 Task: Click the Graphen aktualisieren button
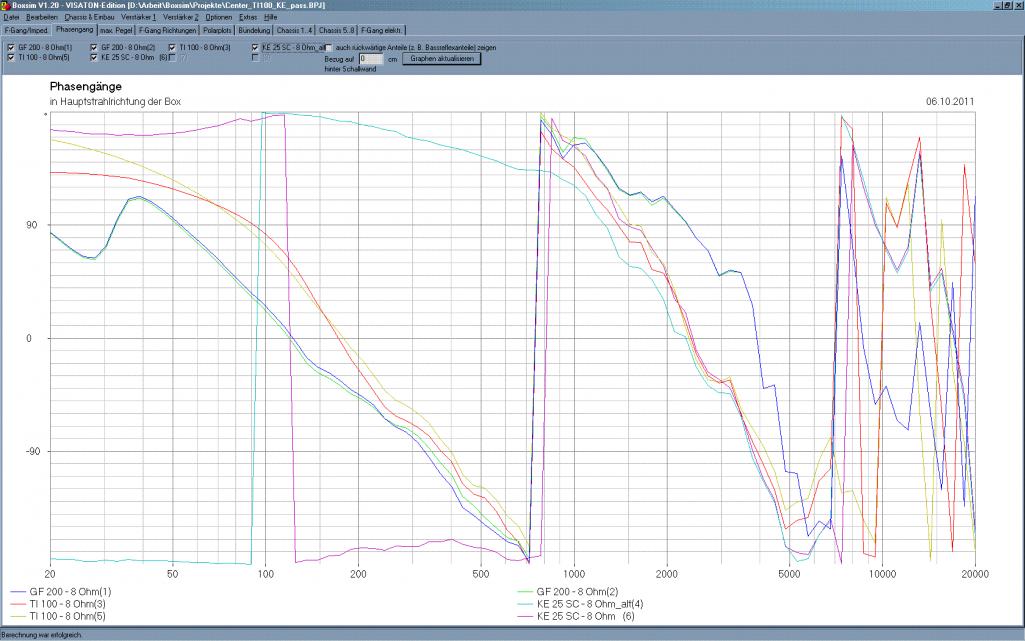(x=442, y=58)
